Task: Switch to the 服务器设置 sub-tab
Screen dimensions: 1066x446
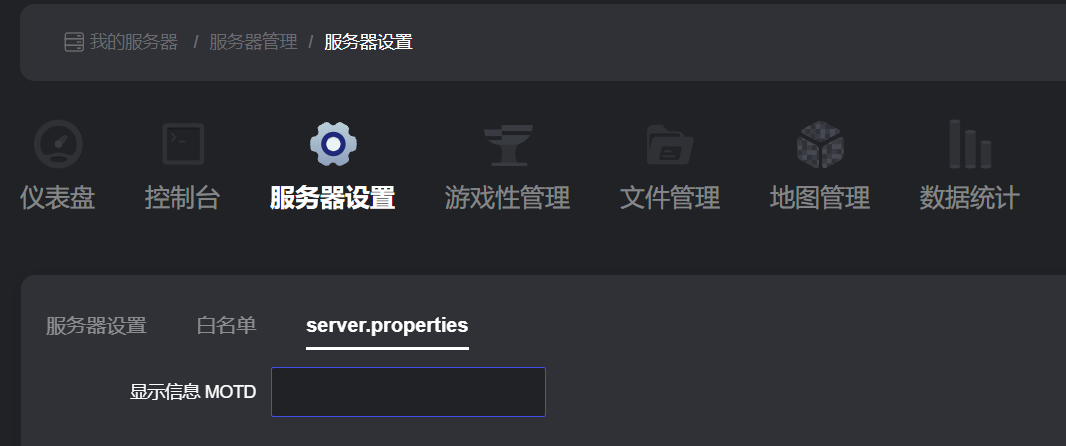Action: click(x=97, y=326)
